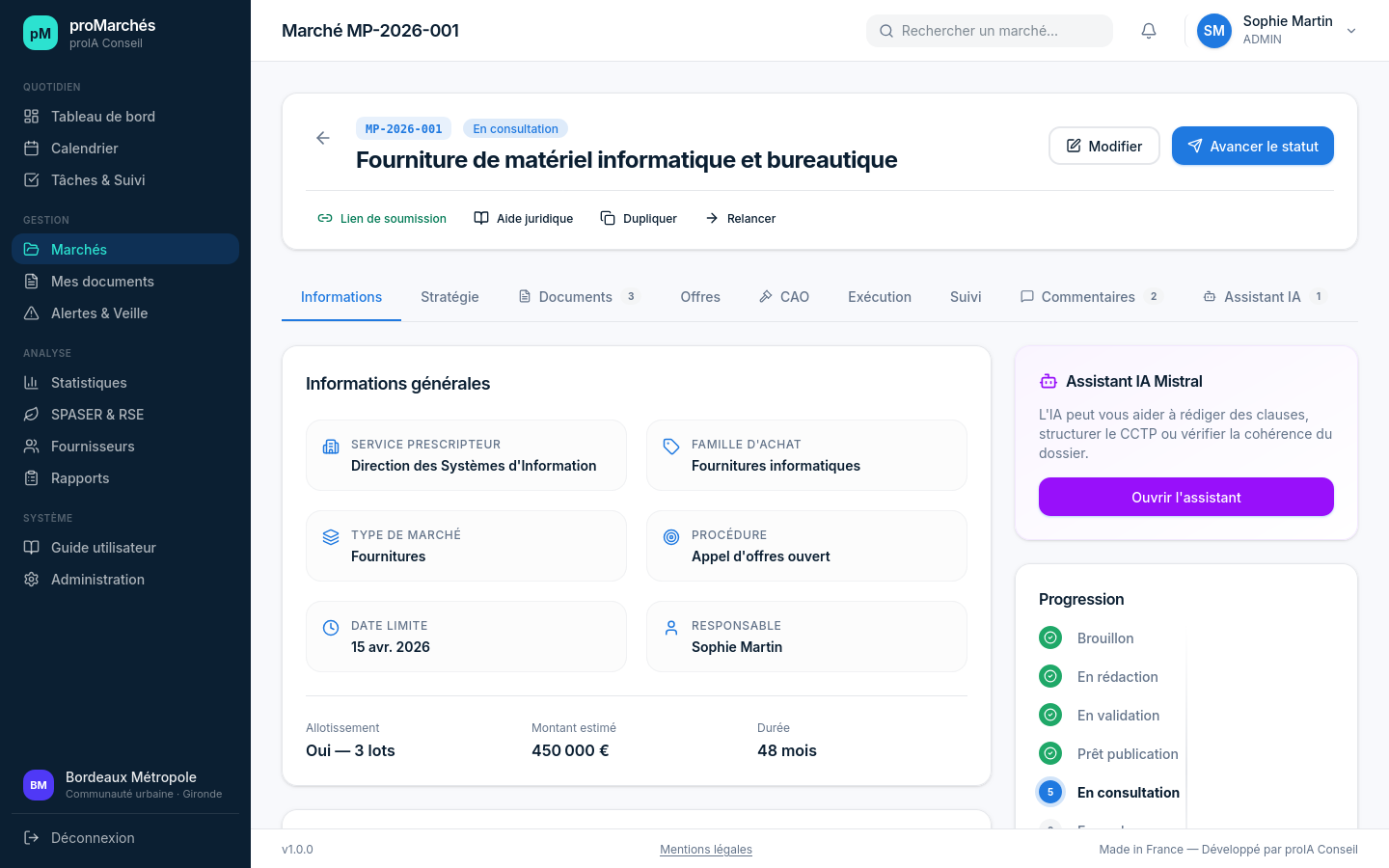The width and height of the screenshot is (1389, 868).
Task: Switch to the Stratégie tab
Action: tap(449, 296)
